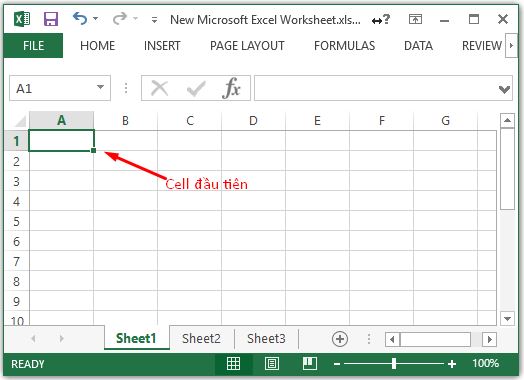Click the horizontal scrollbar thumb
The height and width of the screenshot is (380, 524).
tap(435, 340)
